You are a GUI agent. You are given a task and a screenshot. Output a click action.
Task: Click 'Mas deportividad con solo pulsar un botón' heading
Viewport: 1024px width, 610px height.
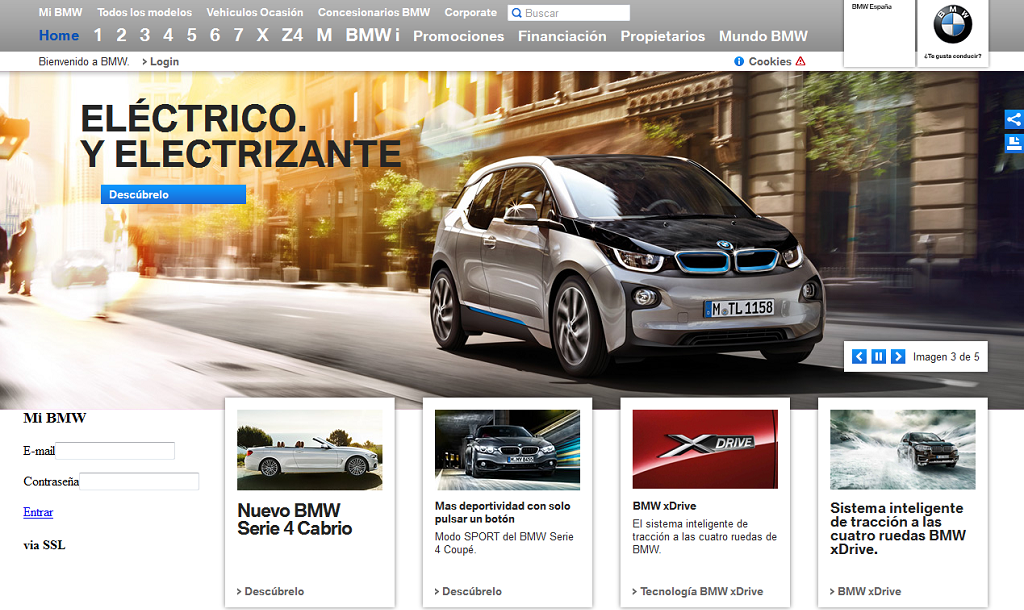click(x=503, y=512)
